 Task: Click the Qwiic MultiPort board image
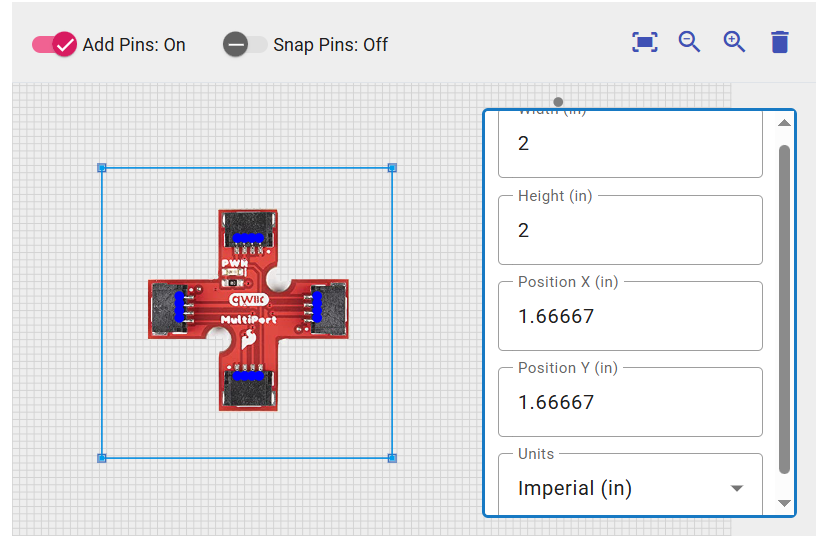coord(248,310)
